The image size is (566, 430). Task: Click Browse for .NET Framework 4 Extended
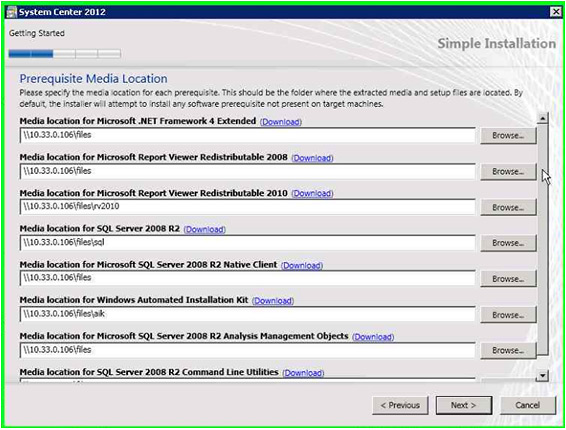coord(508,135)
